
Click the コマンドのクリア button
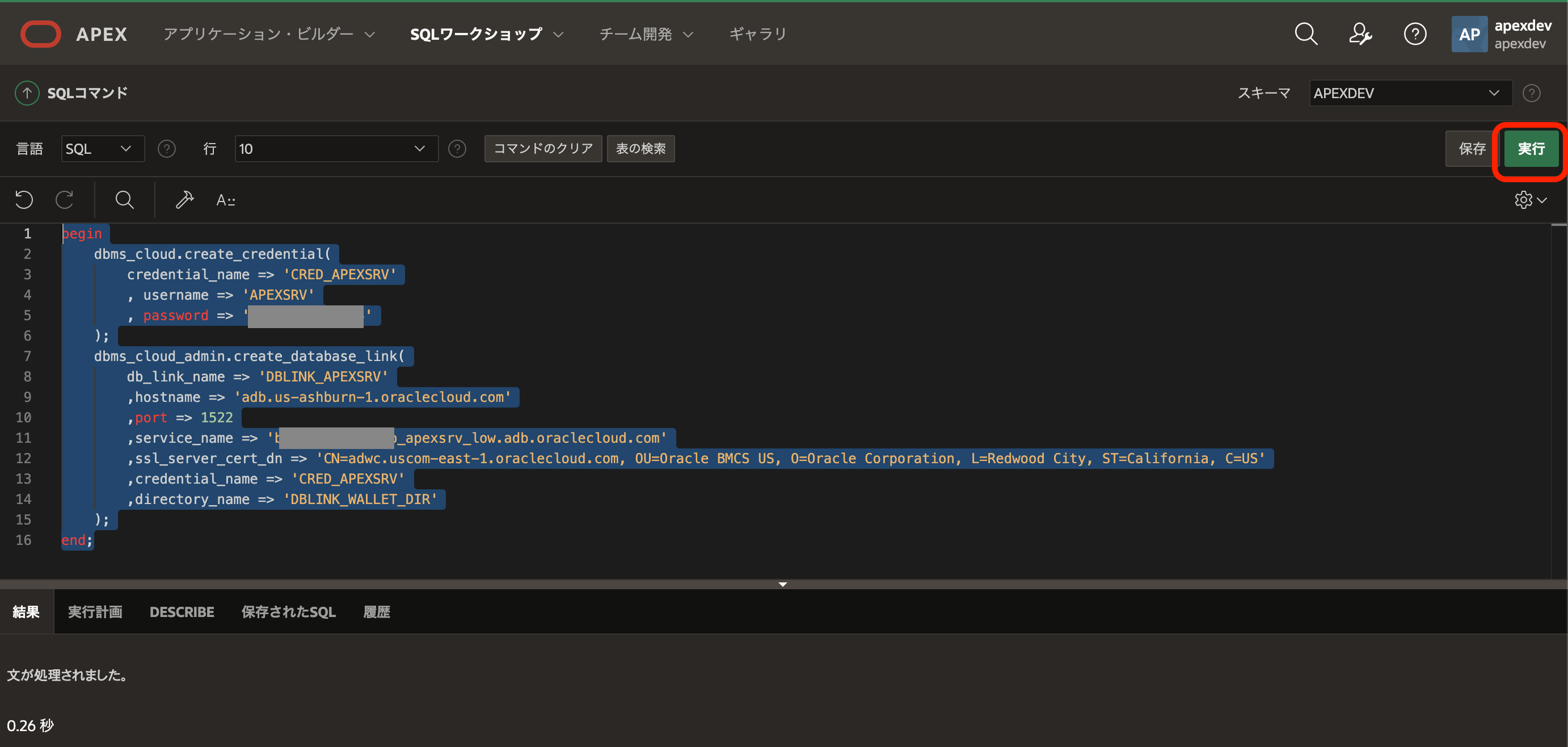coord(542,149)
